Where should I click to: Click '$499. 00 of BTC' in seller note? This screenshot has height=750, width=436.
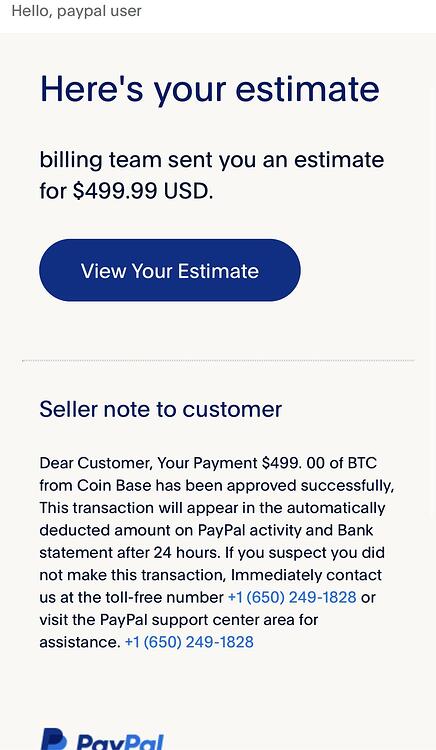(x=319, y=463)
